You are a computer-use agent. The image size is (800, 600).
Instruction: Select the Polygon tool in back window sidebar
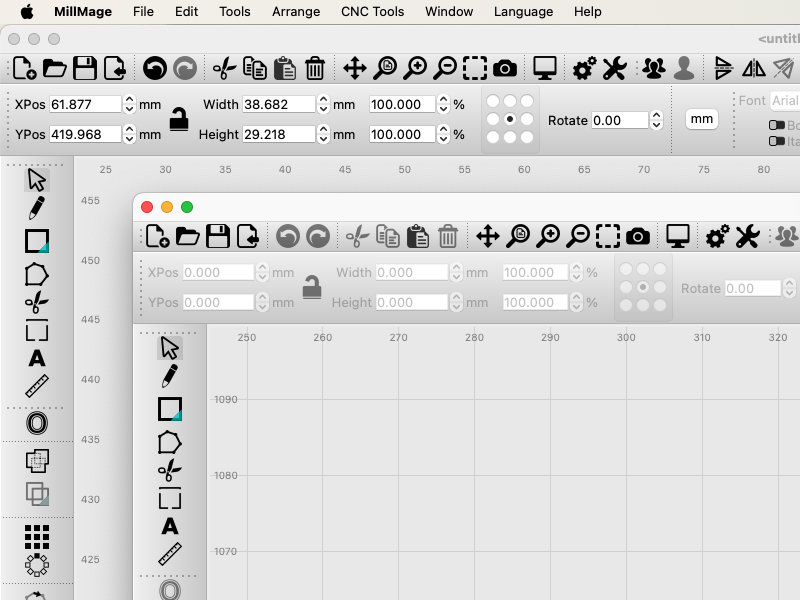click(x=37, y=273)
